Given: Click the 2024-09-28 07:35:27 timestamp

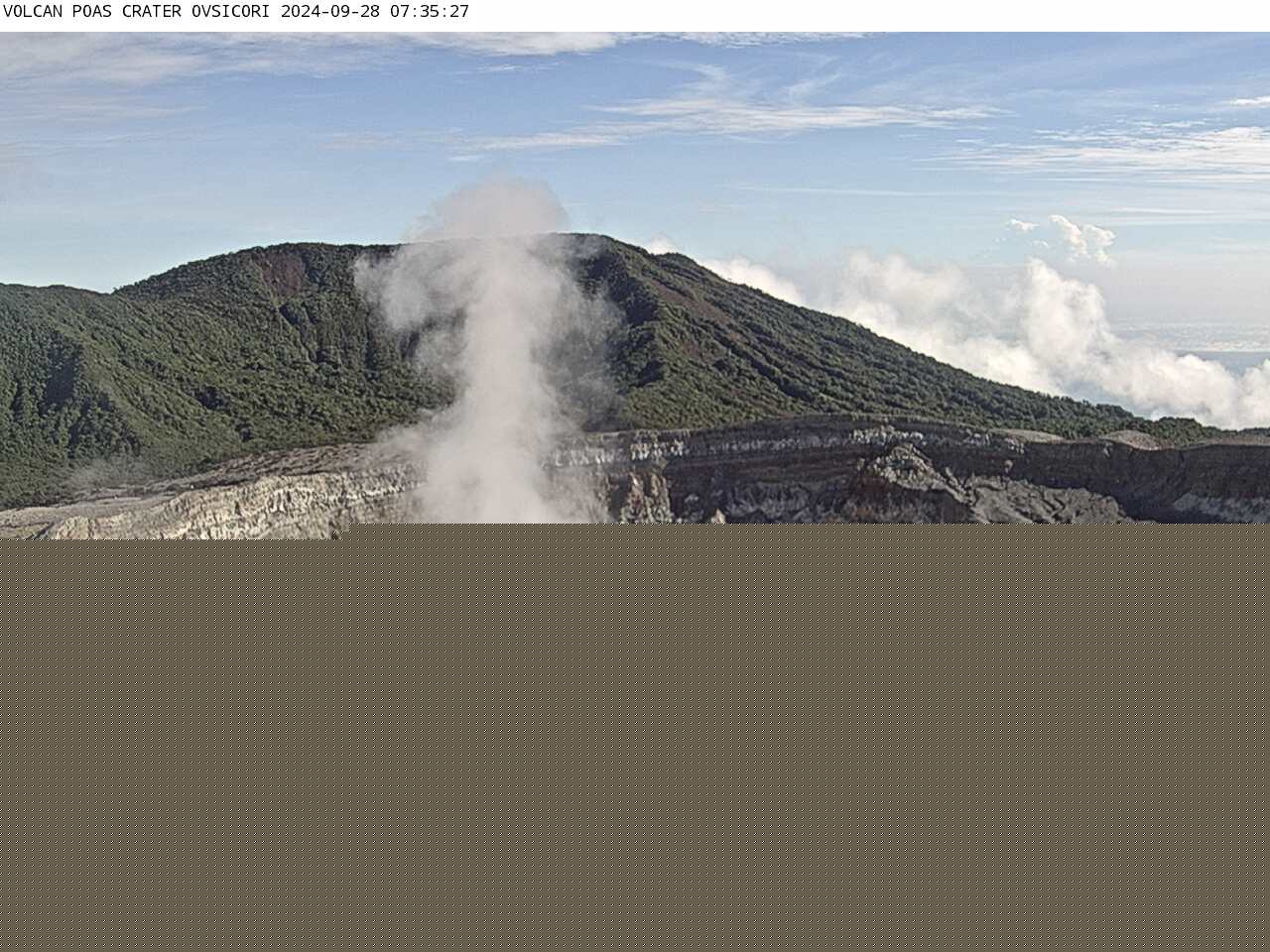Looking at the screenshot, I should [x=375, y=12].
